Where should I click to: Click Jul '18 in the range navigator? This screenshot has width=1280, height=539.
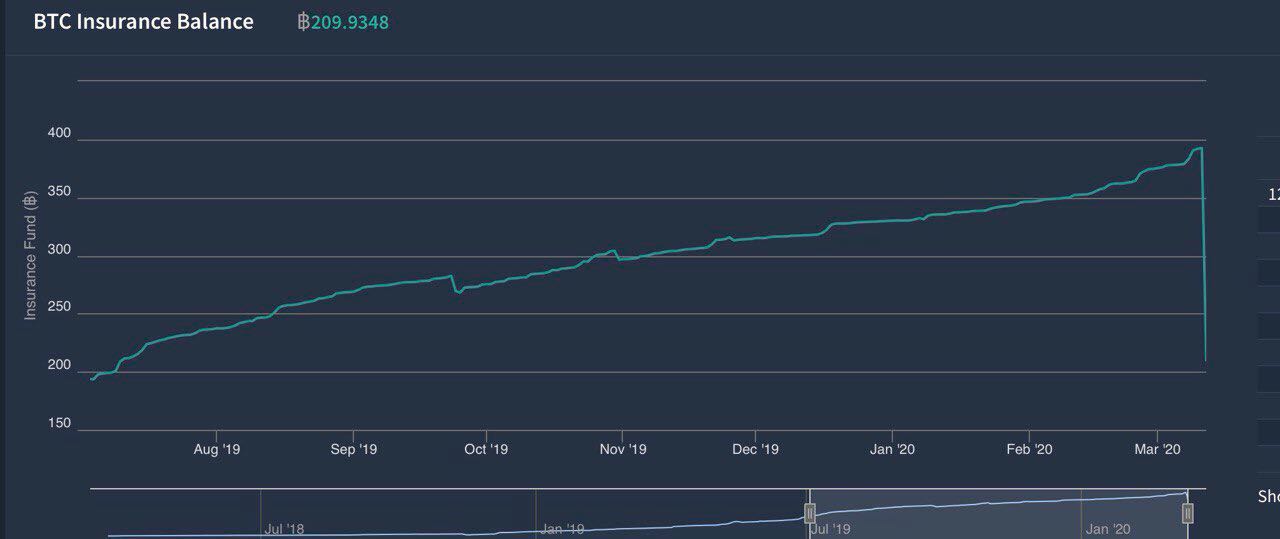284,528
